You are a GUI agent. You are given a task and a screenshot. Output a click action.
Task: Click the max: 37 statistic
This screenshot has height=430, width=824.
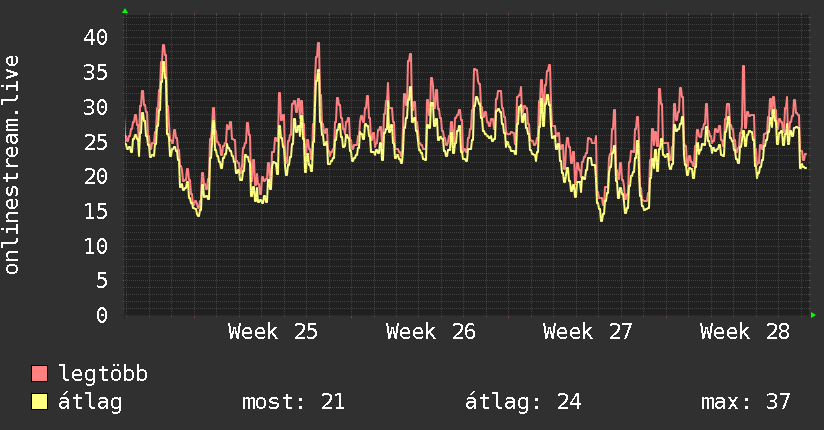click(746, 402)
